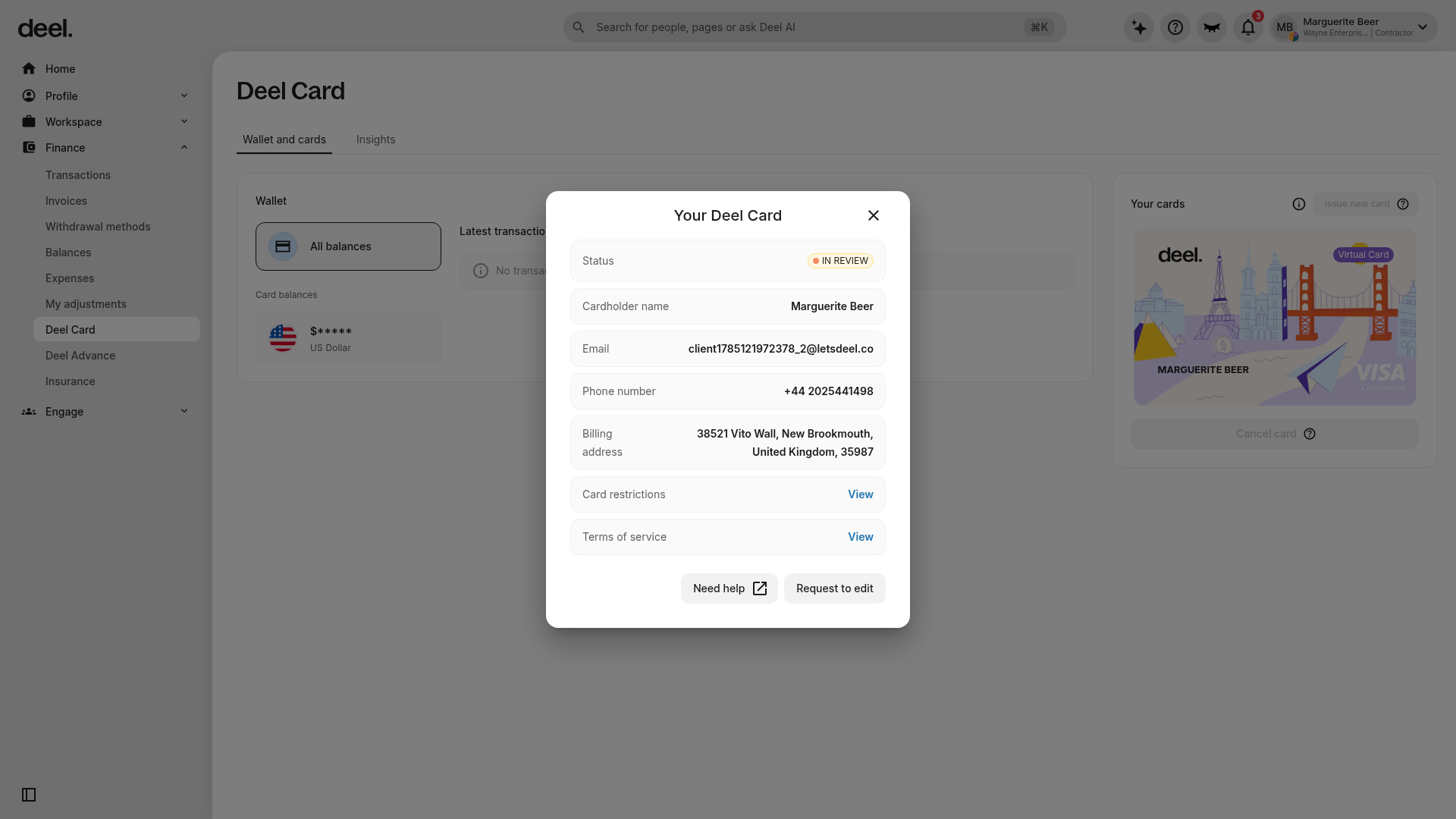Click the billing address value
This screenshot has width=1456, height=819.
point(785,443)
